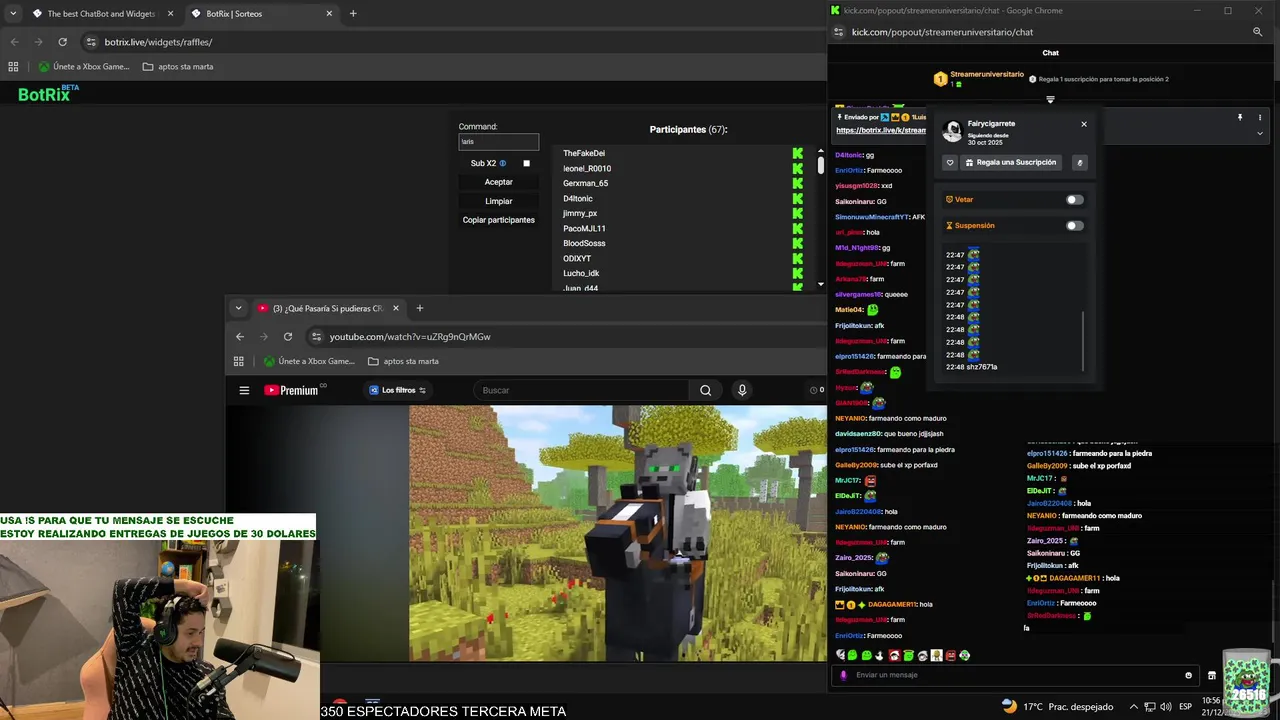
Task: Go back in BotRix browser window
Action: click(x=14, y=42)
